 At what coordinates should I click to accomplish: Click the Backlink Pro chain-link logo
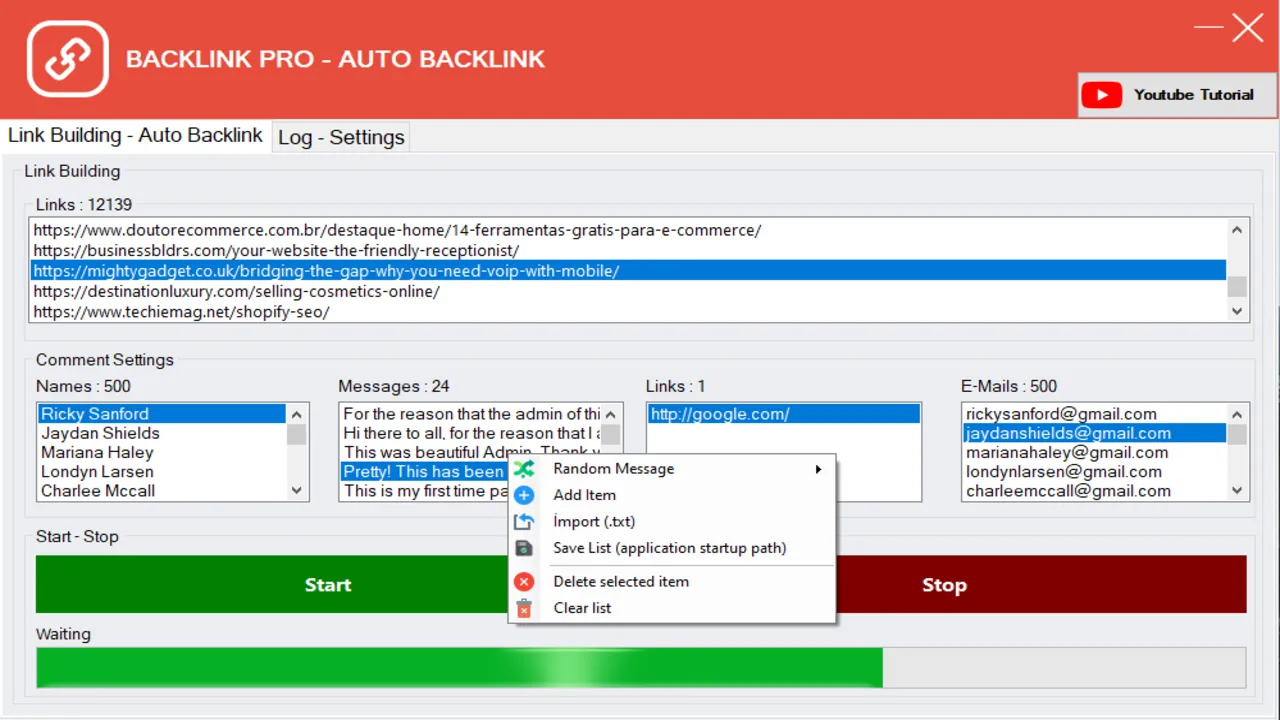(67, 59)
